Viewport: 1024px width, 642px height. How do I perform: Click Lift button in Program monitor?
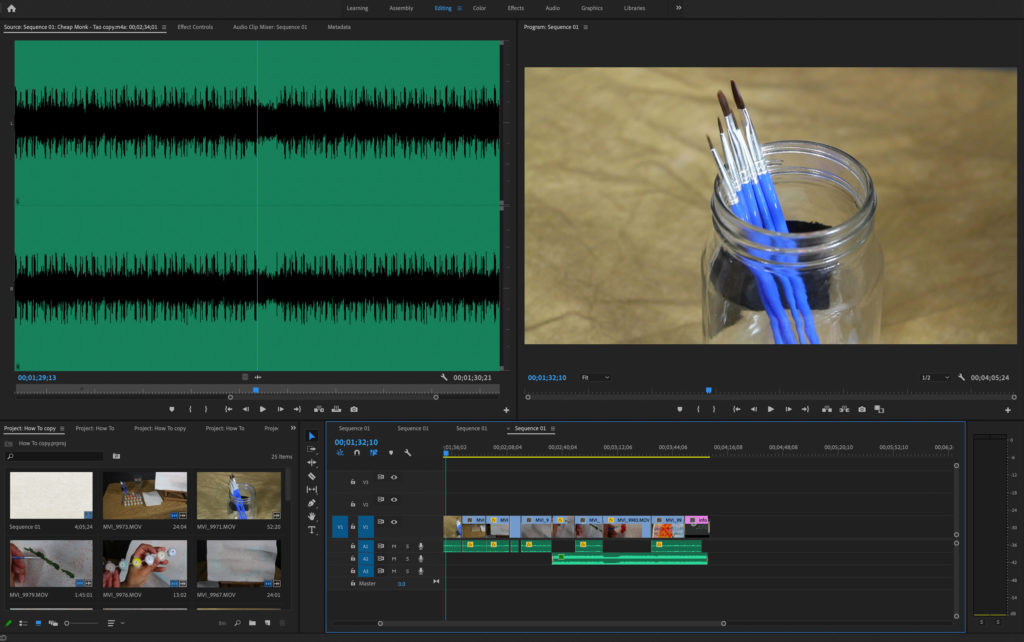[x=827, y=409]
